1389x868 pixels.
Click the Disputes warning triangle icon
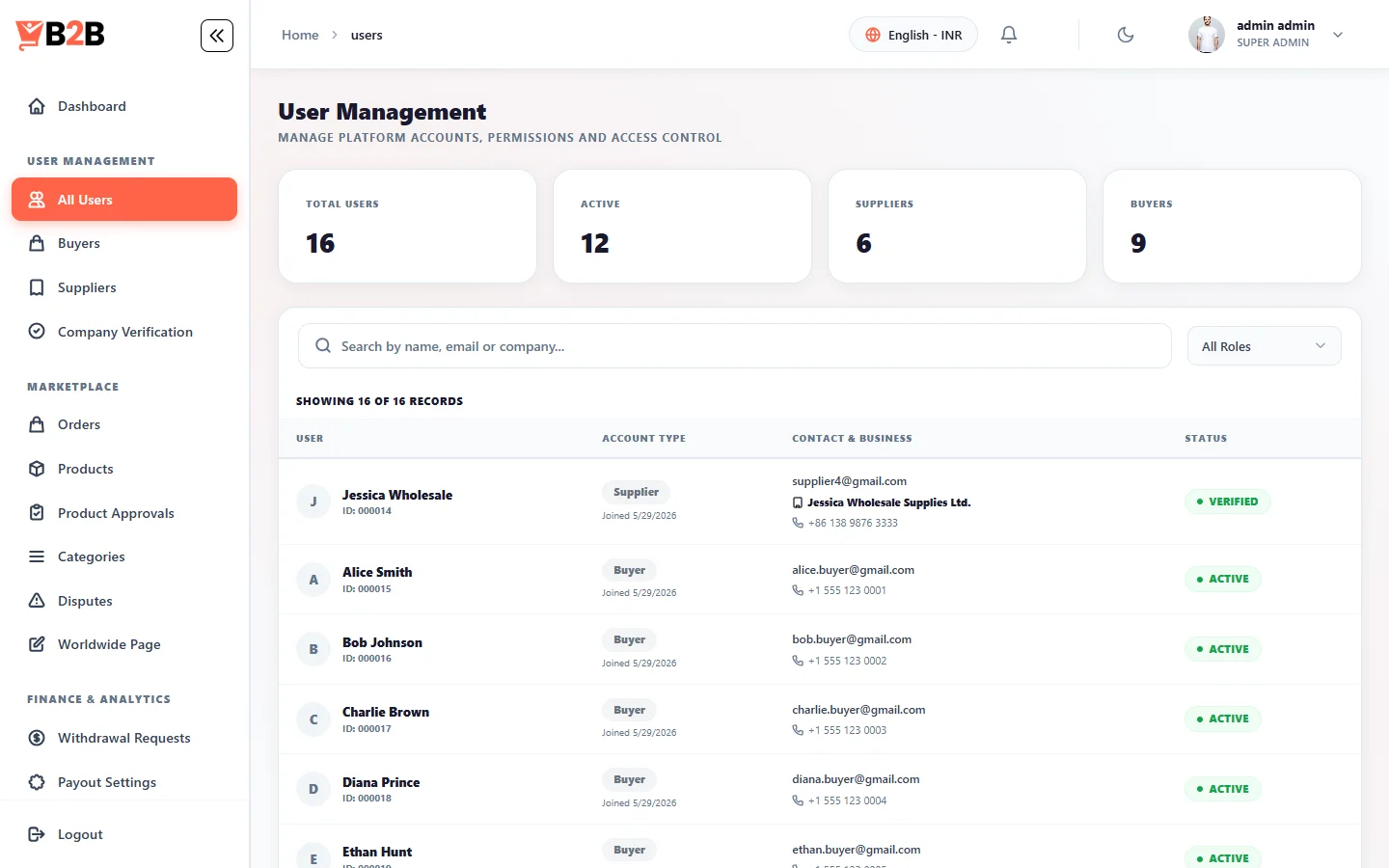coord(37,601)
